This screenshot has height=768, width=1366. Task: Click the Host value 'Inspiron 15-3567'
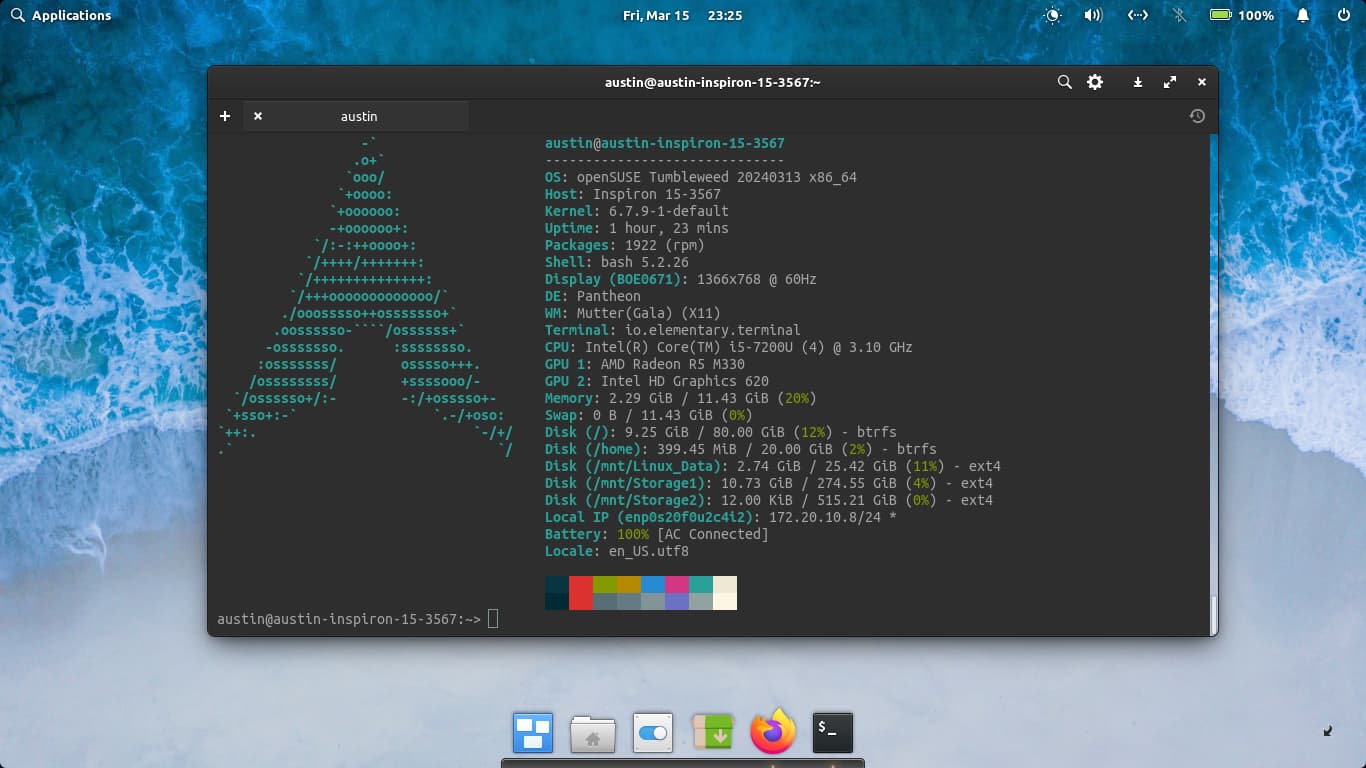click(657, 194)
